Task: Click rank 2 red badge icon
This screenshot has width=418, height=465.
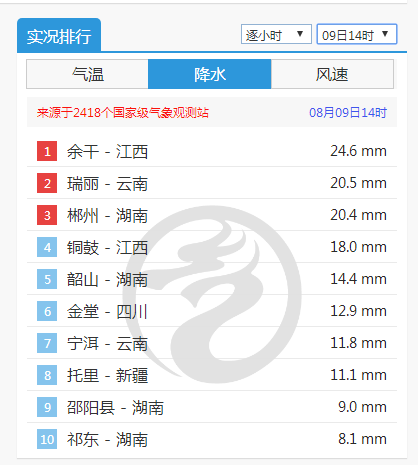Action: tap(47, 183)
